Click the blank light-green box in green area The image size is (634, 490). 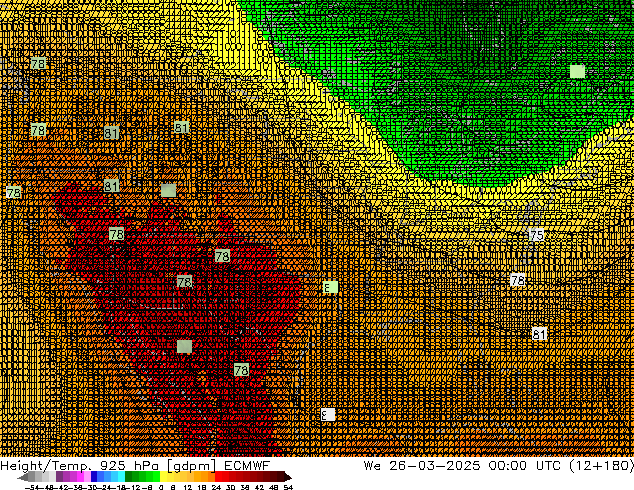pyautogui.click(x=577, y=72)
